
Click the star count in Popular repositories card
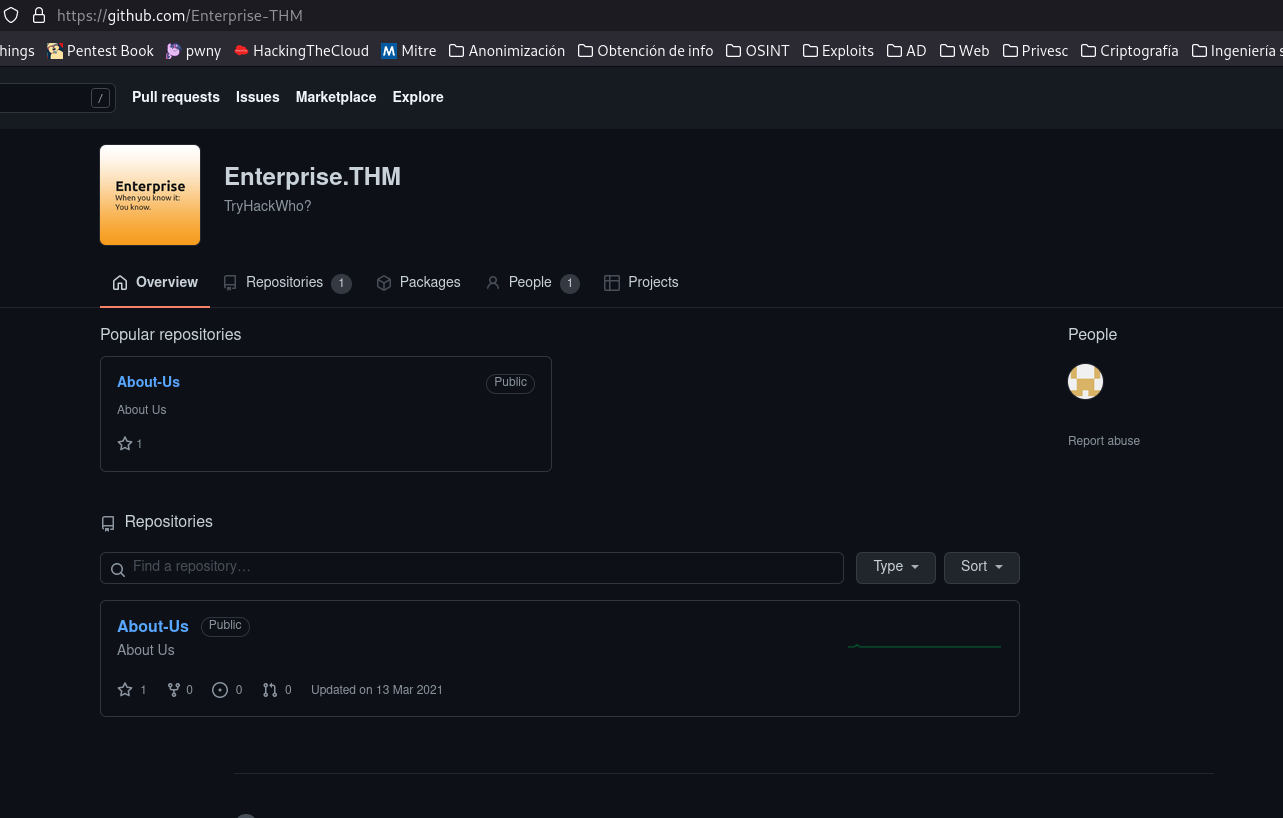point(130,443)
